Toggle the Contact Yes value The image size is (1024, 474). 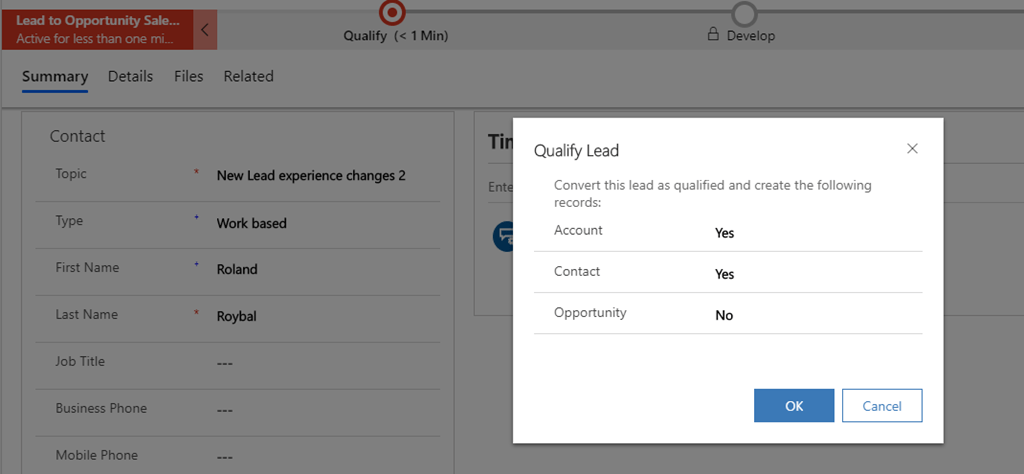coord(725,274)
